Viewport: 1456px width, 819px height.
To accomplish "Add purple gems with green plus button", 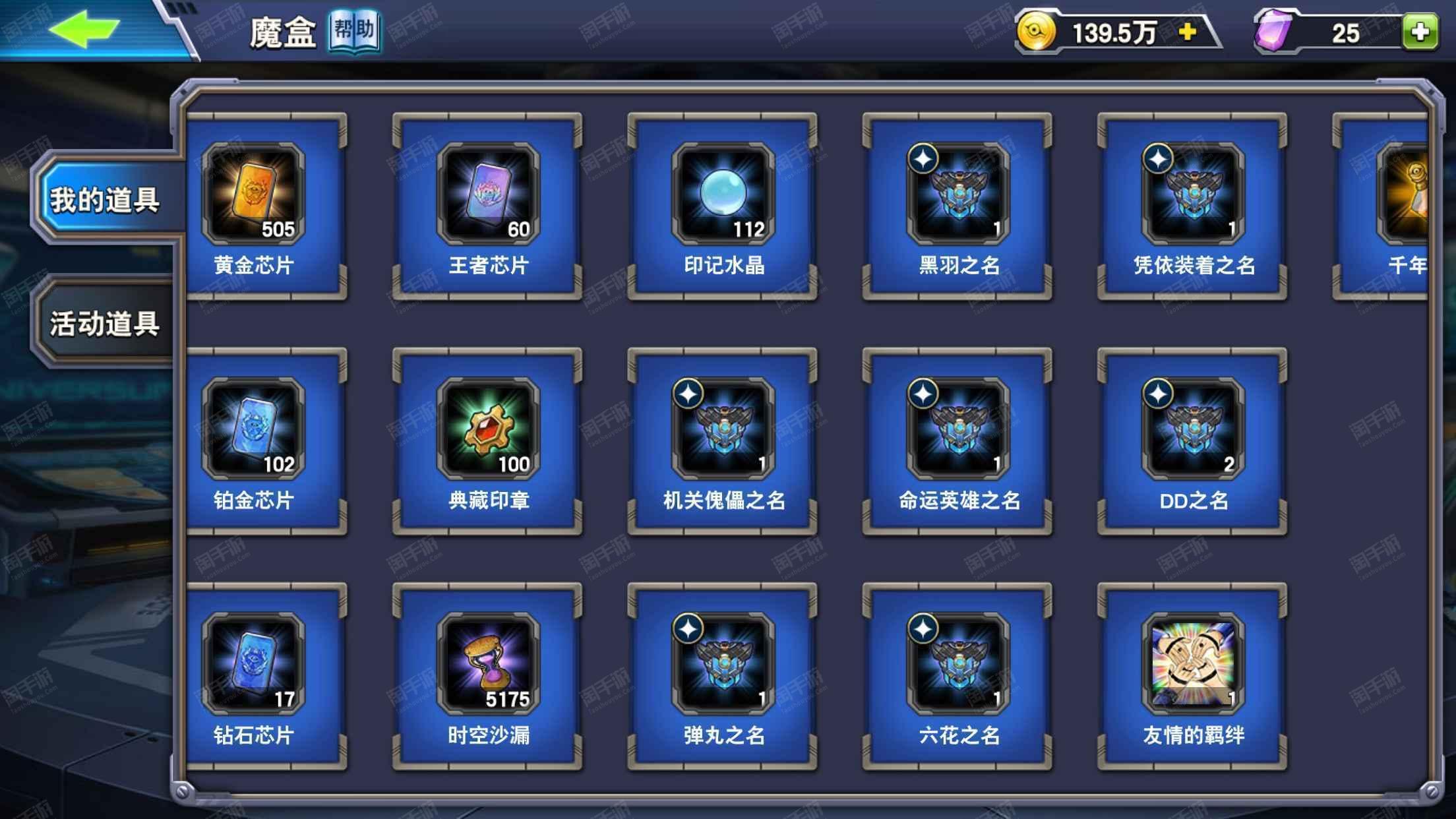I will [1420, 32].
